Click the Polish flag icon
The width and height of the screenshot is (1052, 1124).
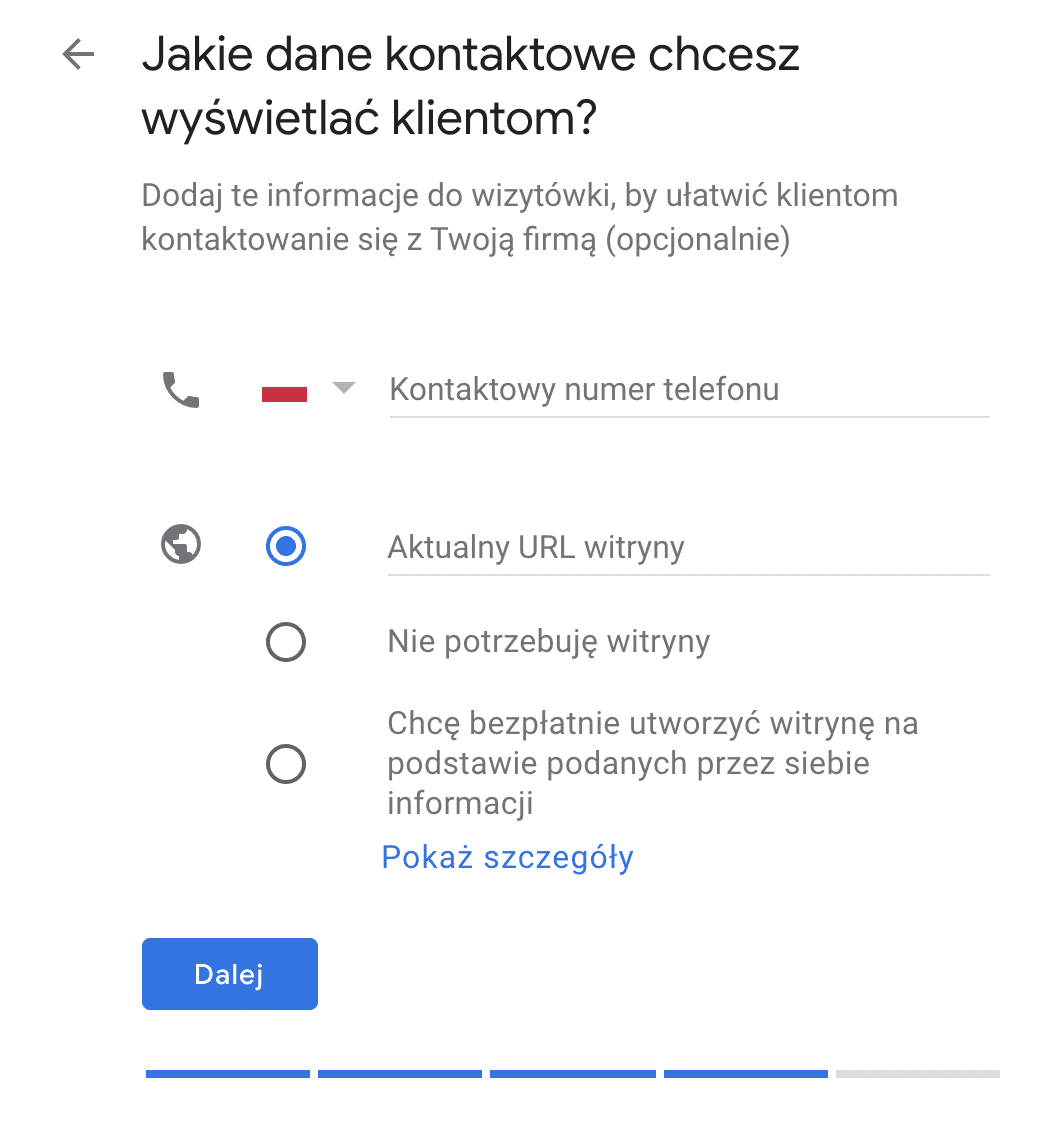click(284, 394)
